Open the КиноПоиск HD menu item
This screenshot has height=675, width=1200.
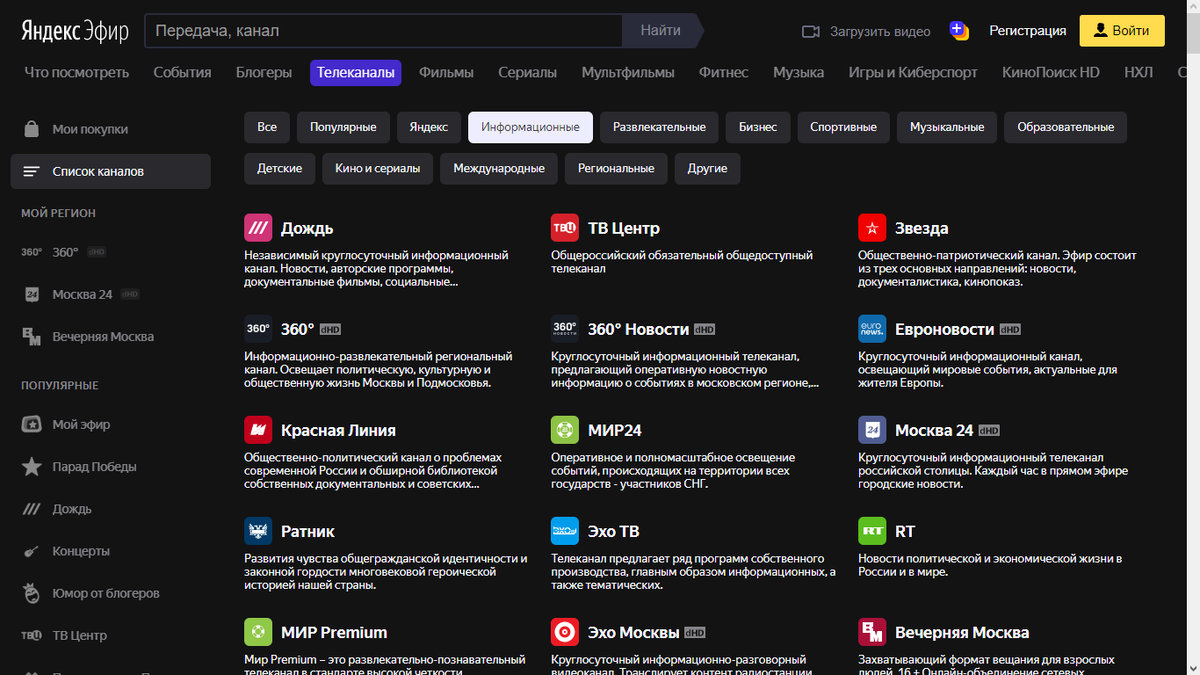pos(1051,72)
